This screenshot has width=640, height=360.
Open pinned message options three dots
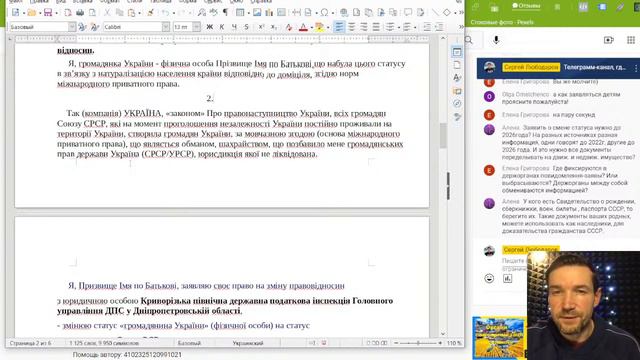pyautogui.click(x=636, y=68)
